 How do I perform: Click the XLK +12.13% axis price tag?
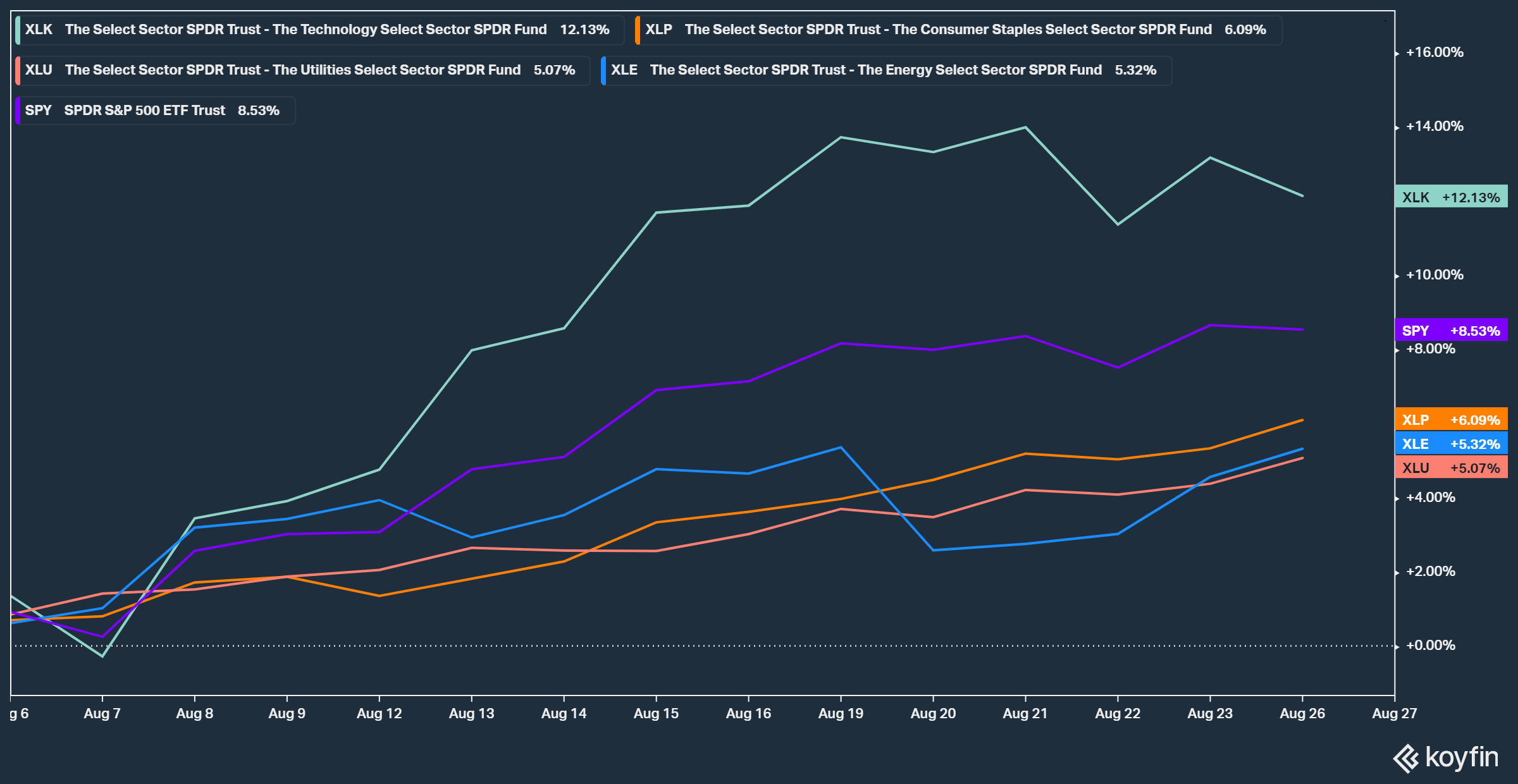[1451, 197]
